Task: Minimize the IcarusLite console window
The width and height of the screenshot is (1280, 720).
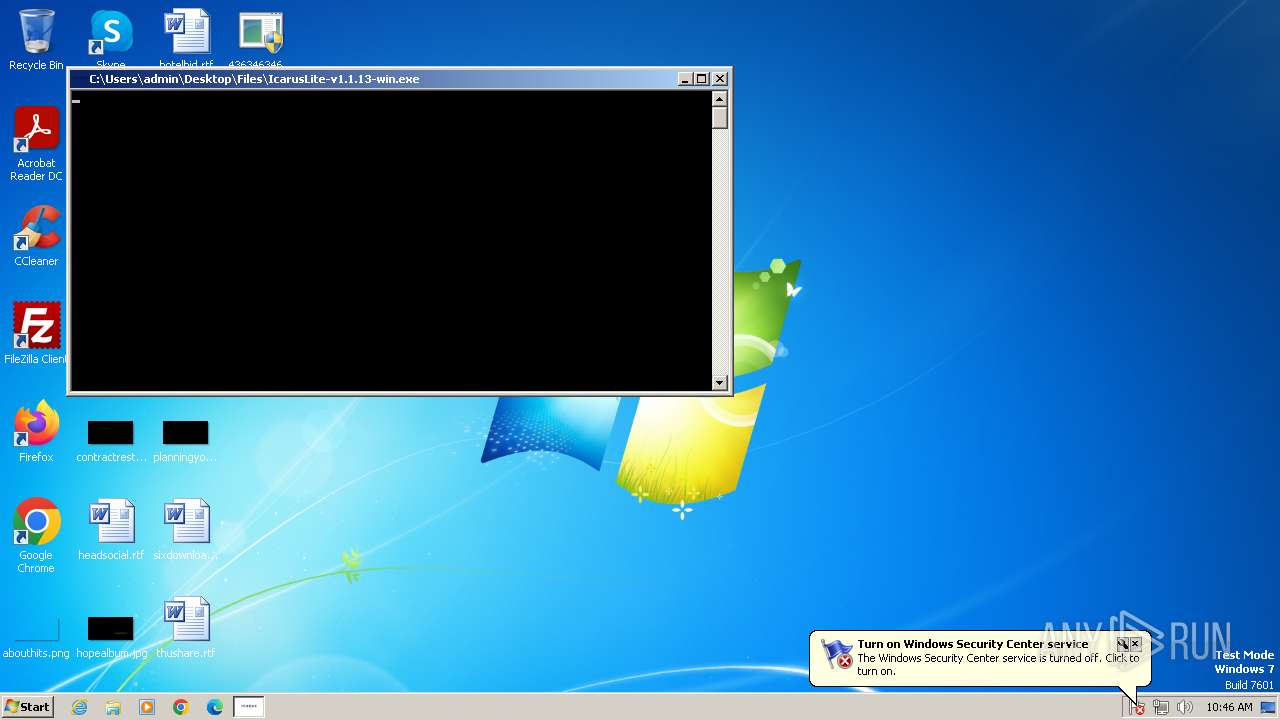Action: [685, 79]
